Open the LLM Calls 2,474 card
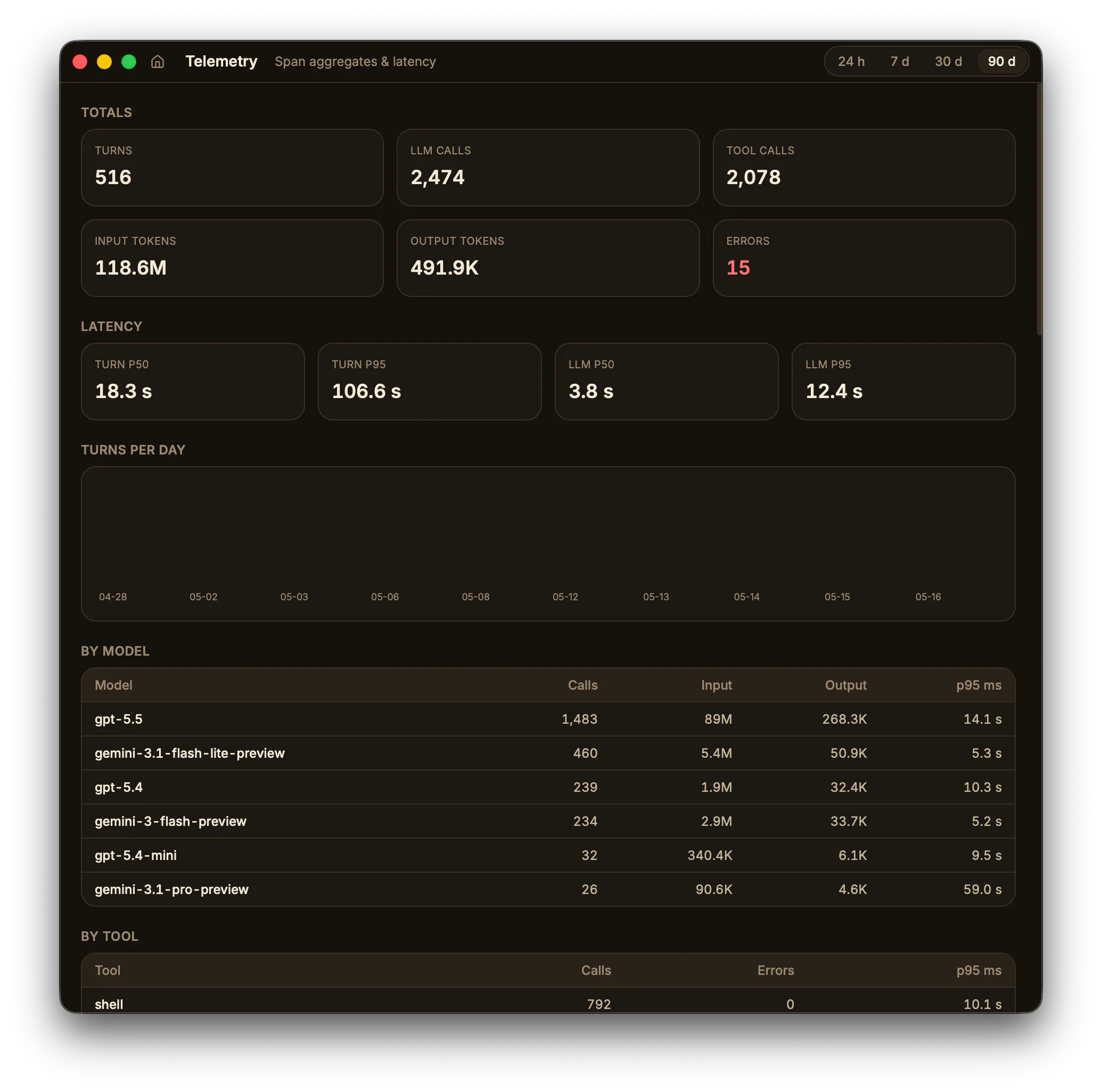The width and height of the screenshot is (1102, 1092). (548, 168)
